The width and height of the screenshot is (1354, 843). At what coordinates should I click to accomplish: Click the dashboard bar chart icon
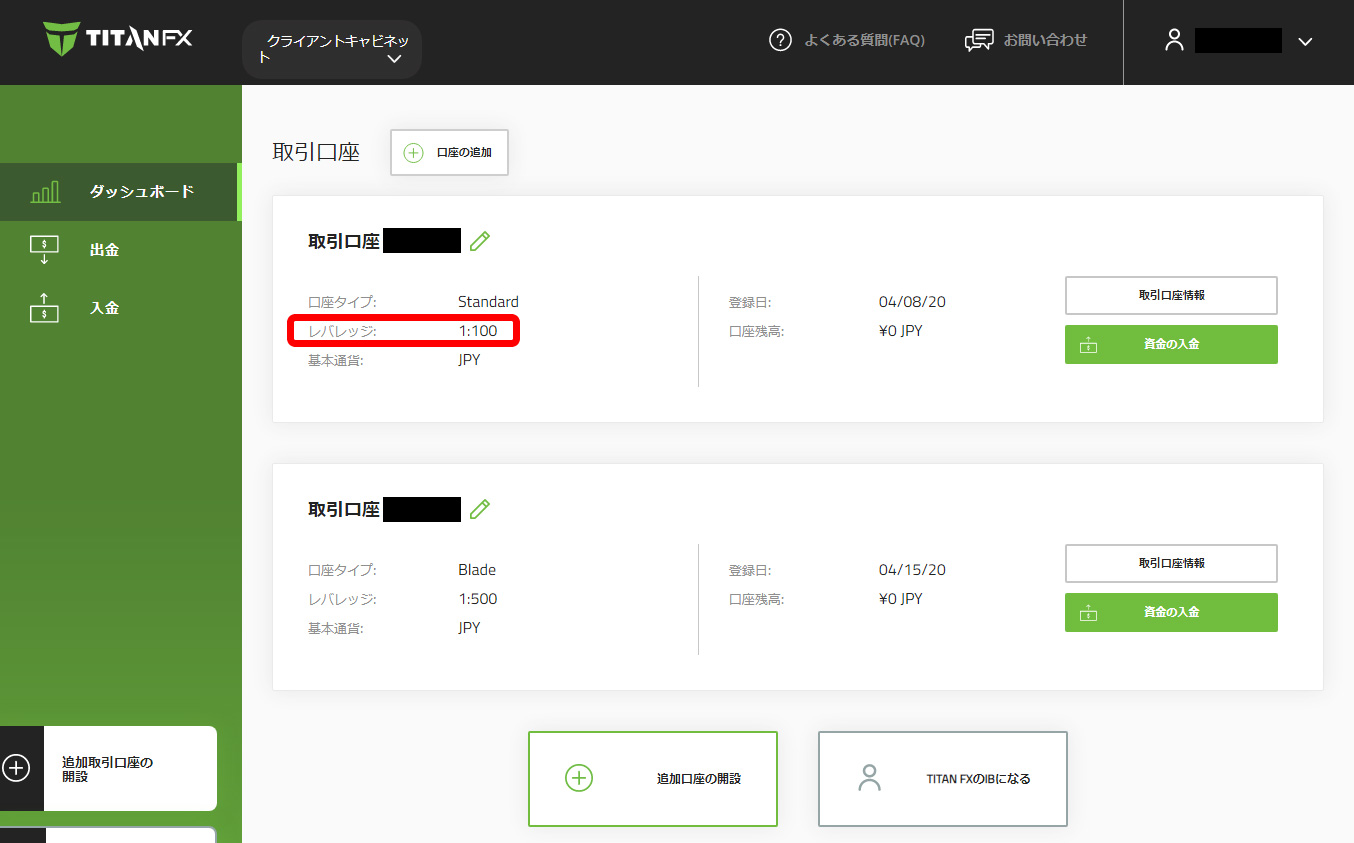45,192
